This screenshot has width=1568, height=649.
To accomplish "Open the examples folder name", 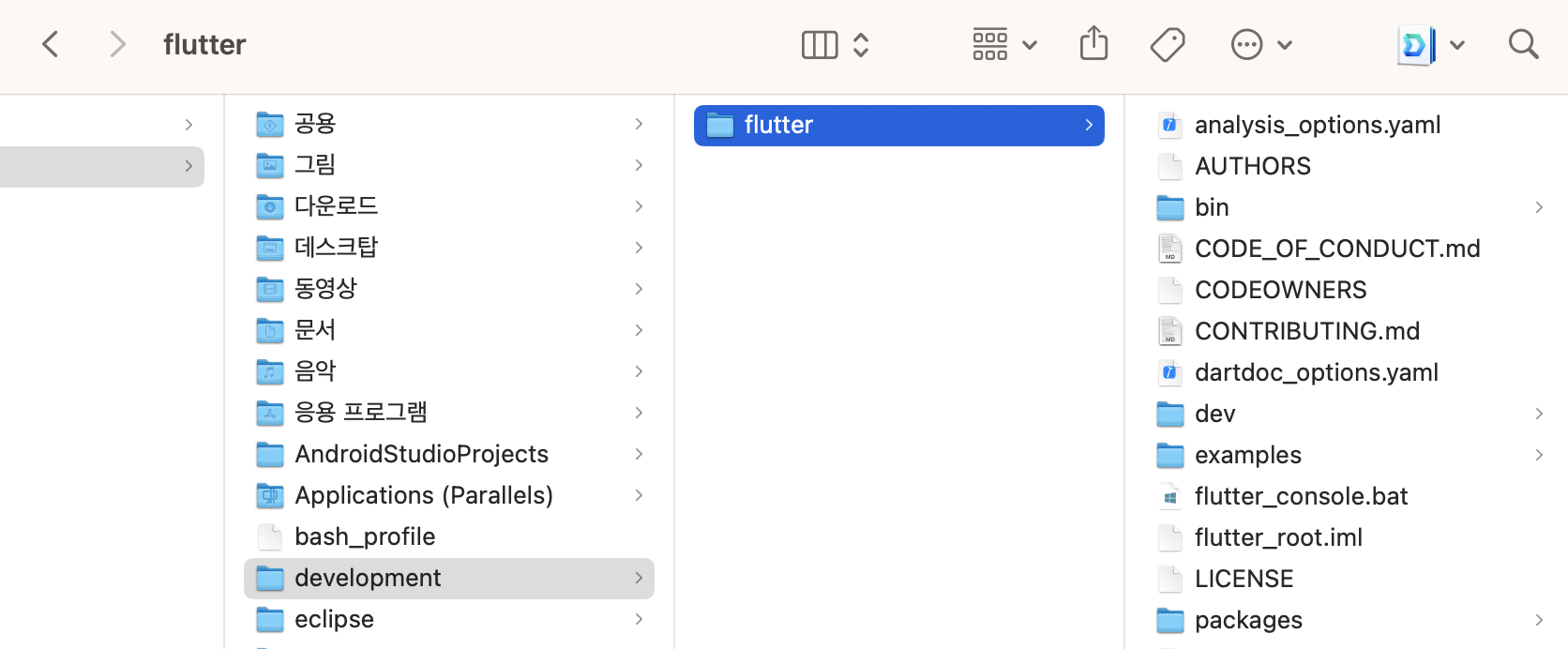I will [1248, 455].
